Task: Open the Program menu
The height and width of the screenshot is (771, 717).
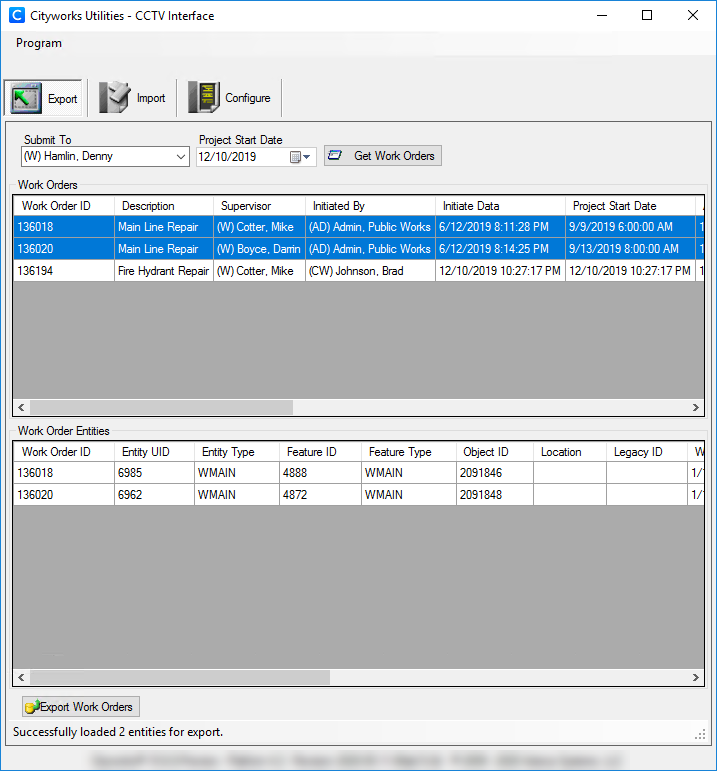Action: pos(39,43)
